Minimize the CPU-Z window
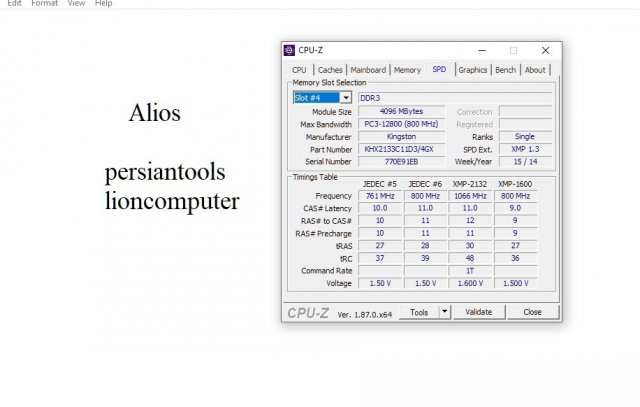The width and height of the screenshot is (640, 407). [x=482, y=50]
